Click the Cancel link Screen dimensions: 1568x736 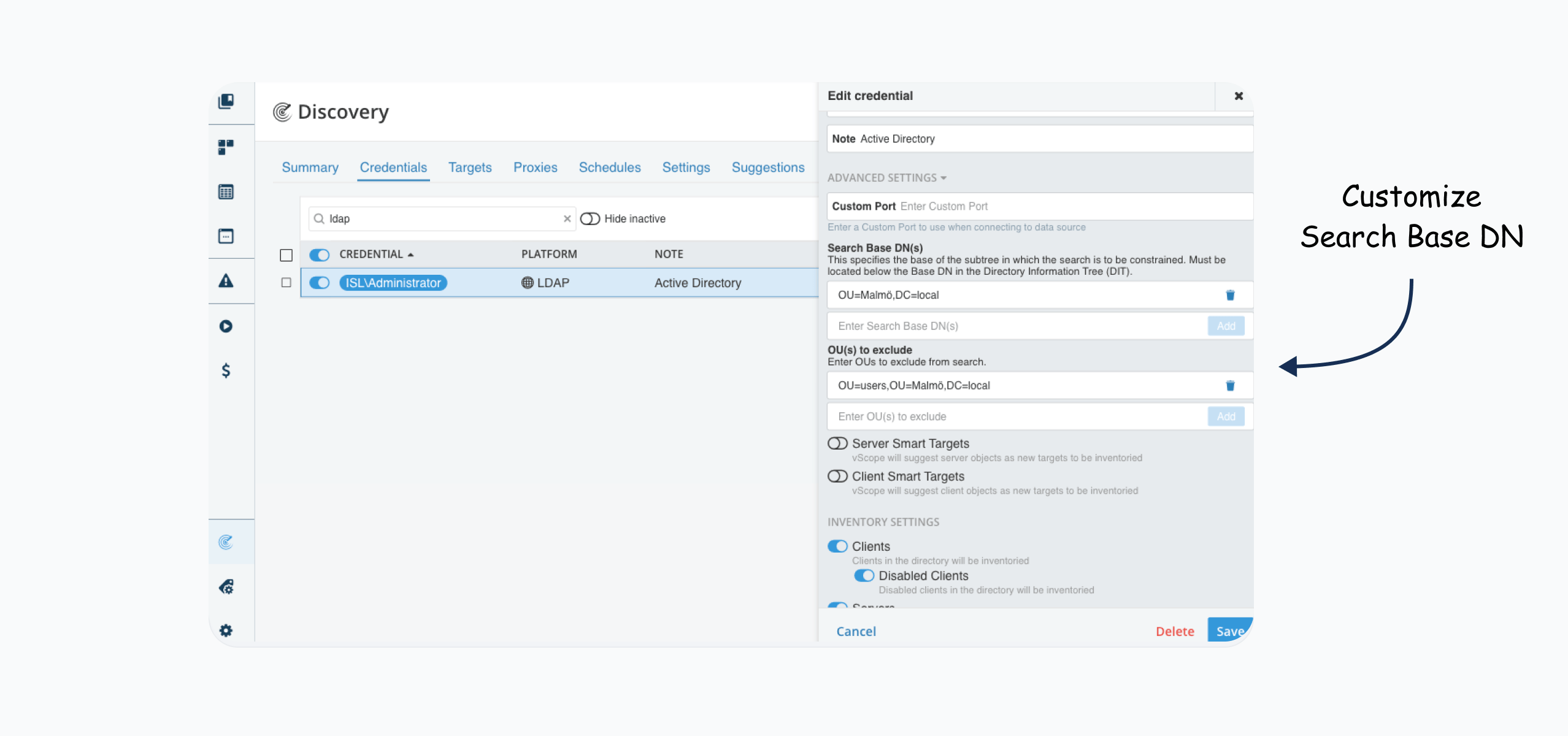click(x=856, y=632)
